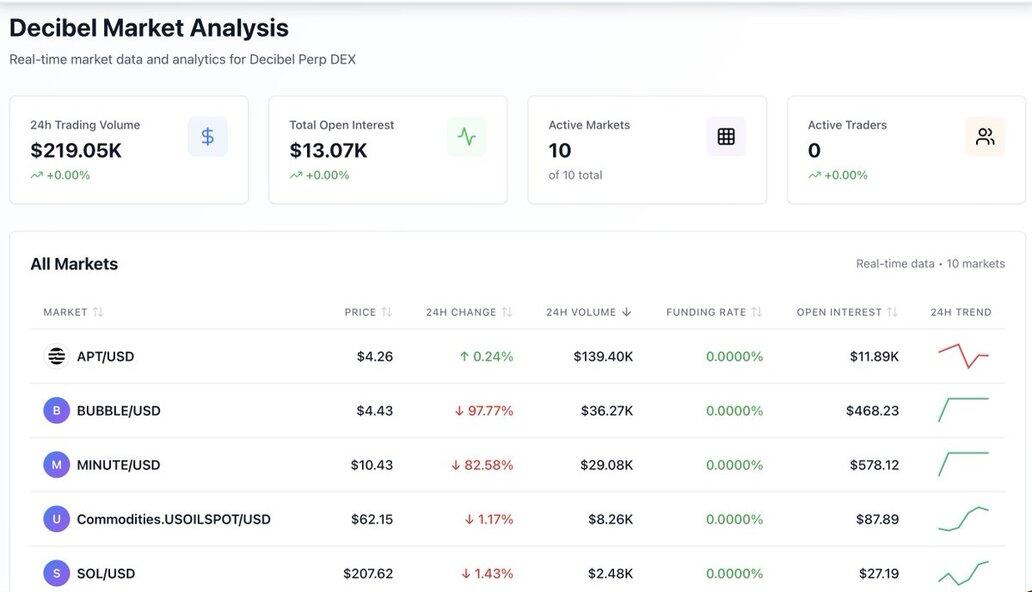1032x592 pixels.
Task: Click the Open Interest pulse icon
Action: click(466, 137)
